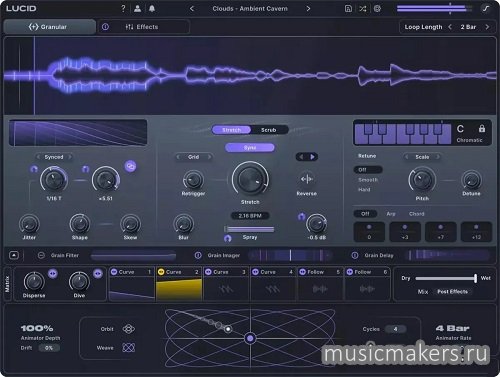Click the Drift 0% value

click(x=49, y=348)
